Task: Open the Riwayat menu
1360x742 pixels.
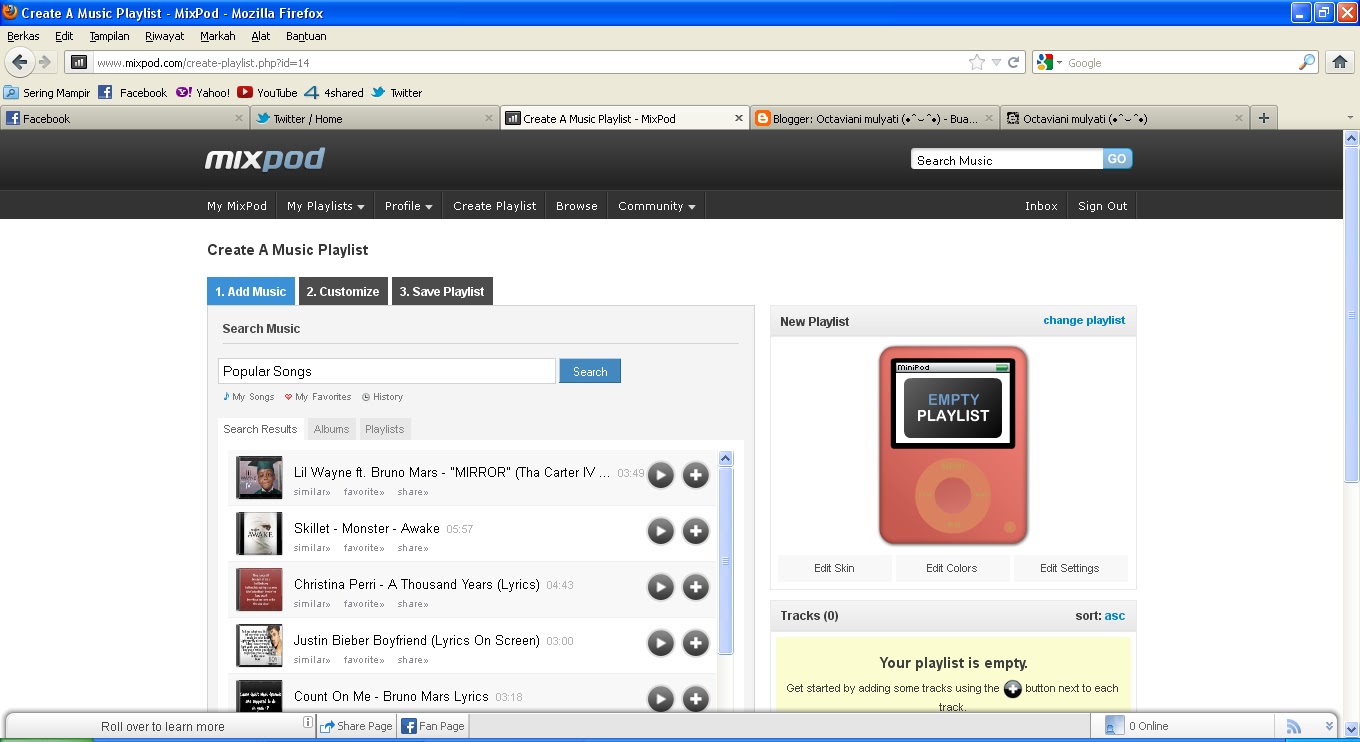Action: click(x=165, y=36)
